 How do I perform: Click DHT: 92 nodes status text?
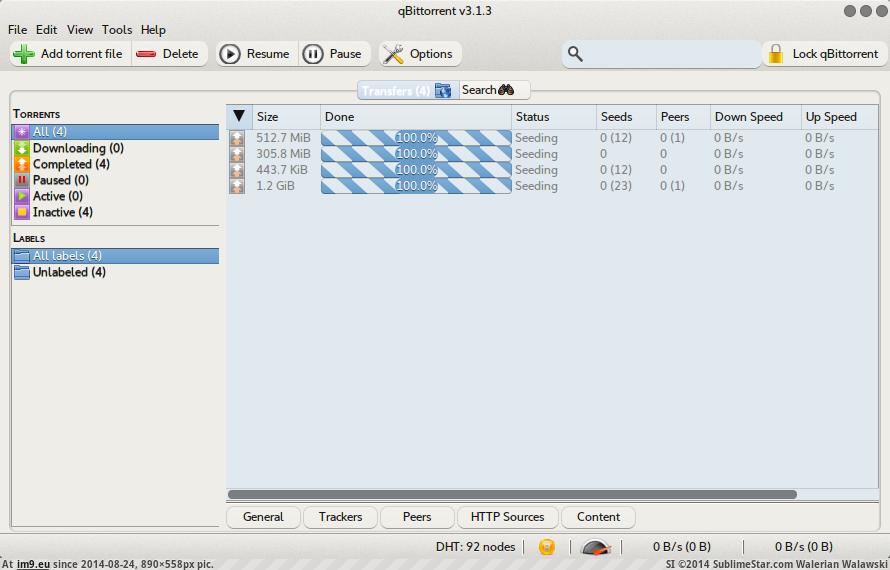click(476, 547)
